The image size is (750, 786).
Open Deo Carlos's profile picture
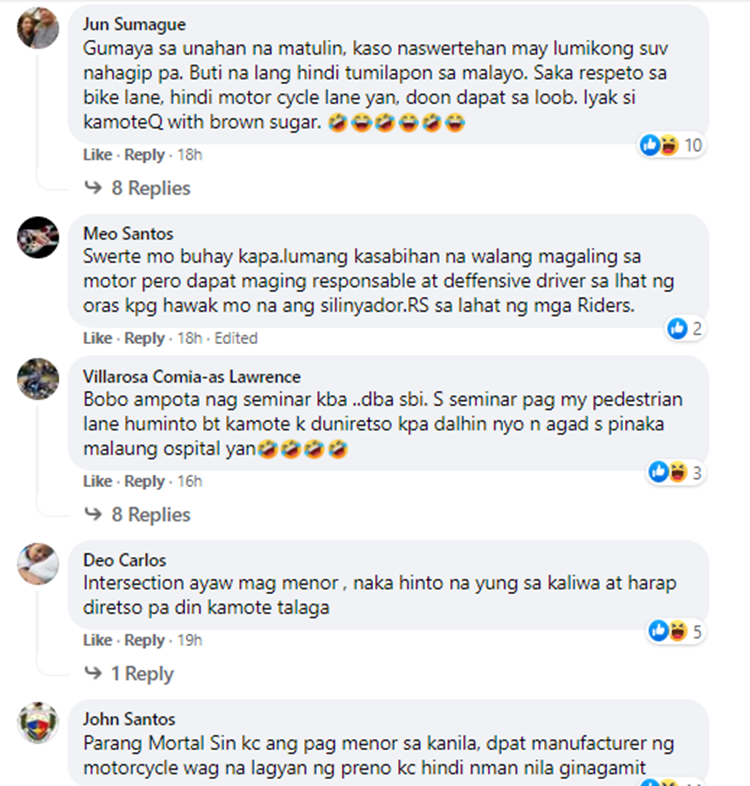38,563
